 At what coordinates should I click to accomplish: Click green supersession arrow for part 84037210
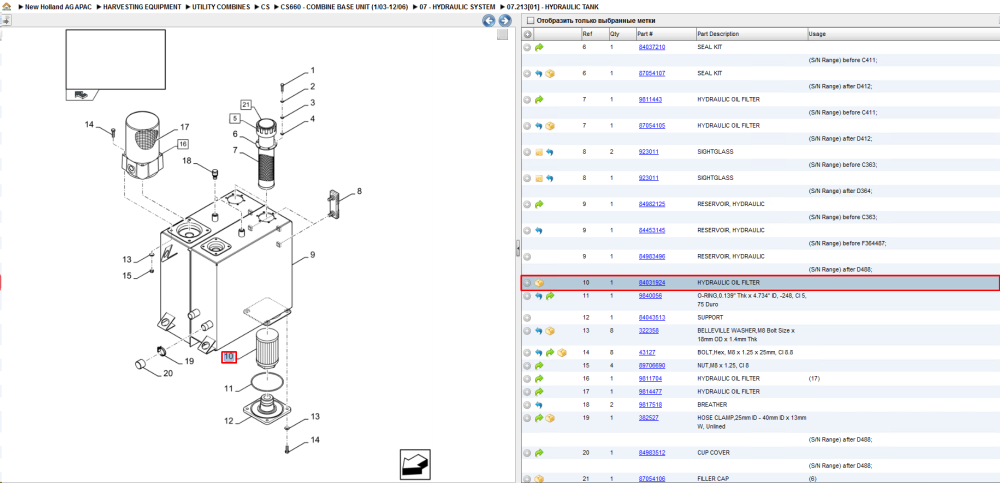pyautogui.click(x=539, y=47)
